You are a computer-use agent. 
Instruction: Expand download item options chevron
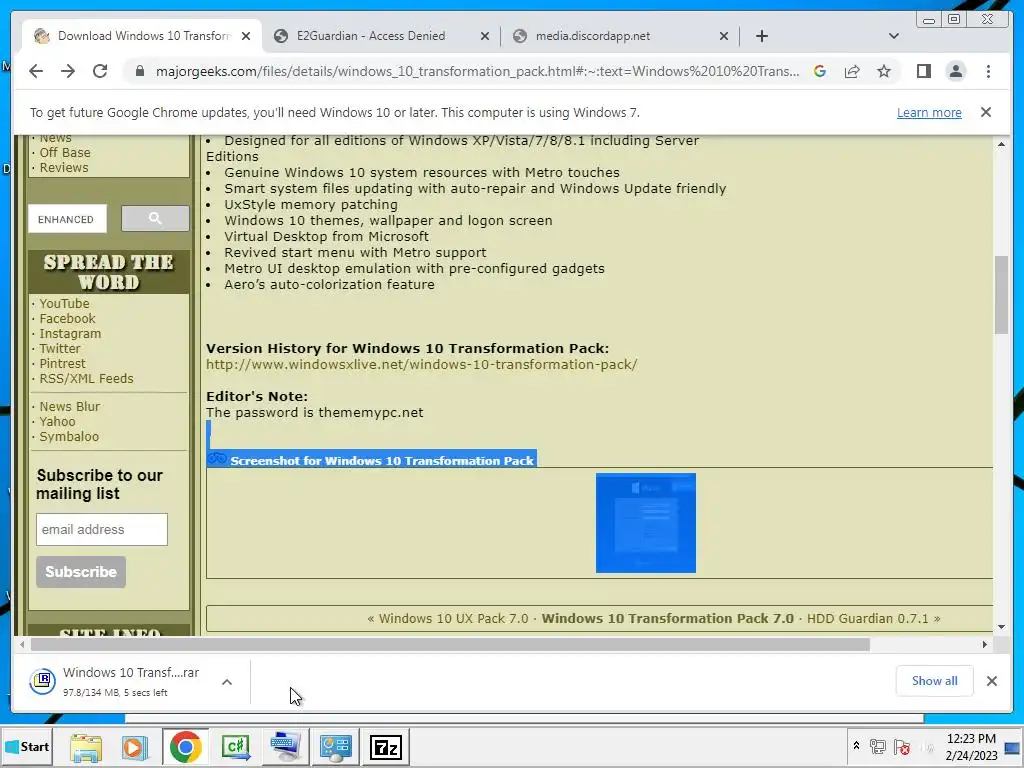pyautogui.click(x=227, y=682)
